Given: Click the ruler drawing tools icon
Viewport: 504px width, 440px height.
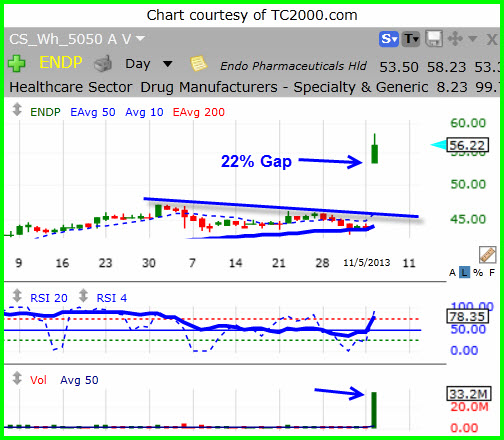Looking at the screenshot, I should click(x=487, y=255).
